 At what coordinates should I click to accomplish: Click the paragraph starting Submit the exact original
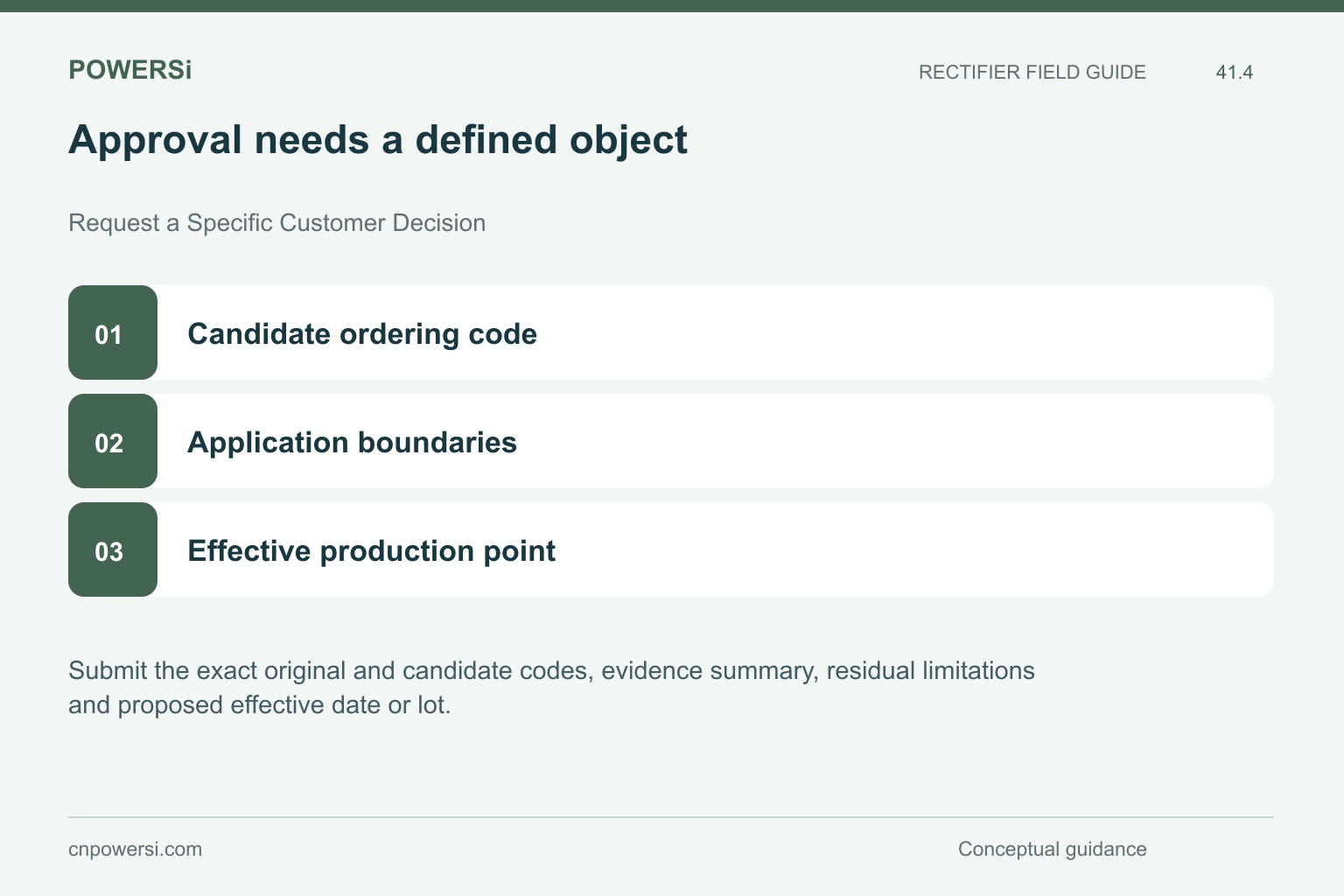551,688
